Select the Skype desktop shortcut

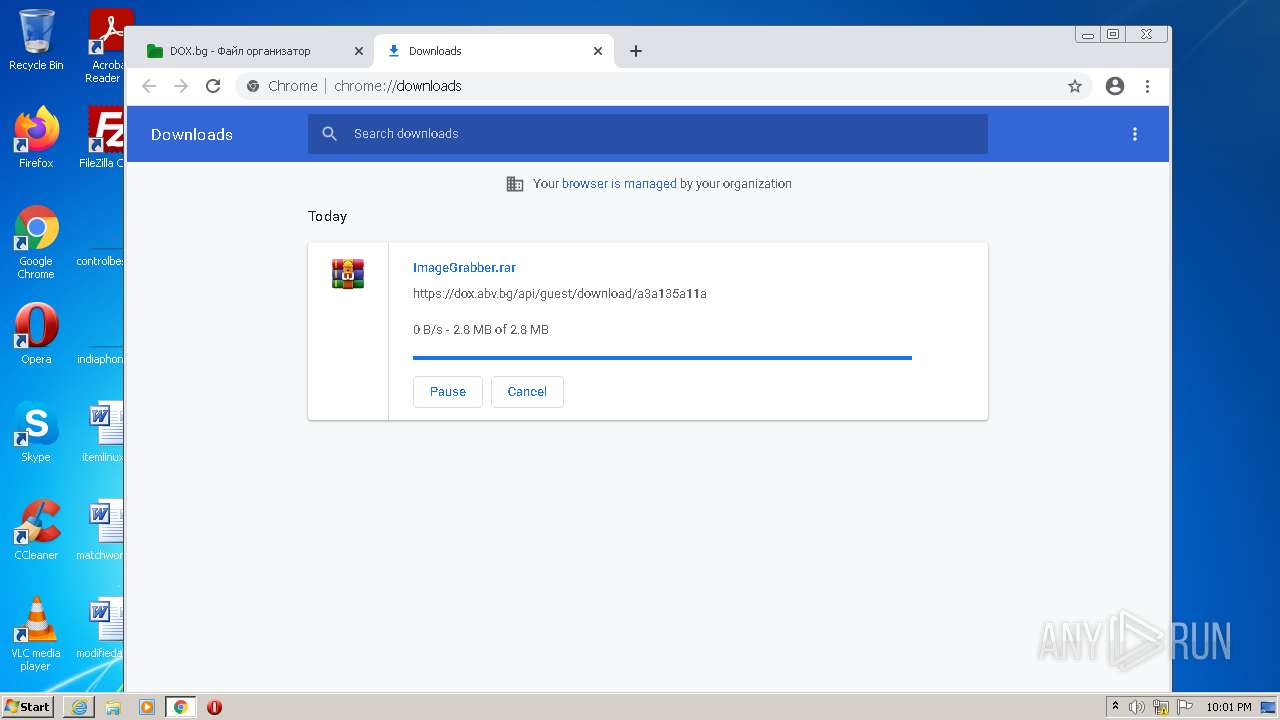click(x=36, y=432)
